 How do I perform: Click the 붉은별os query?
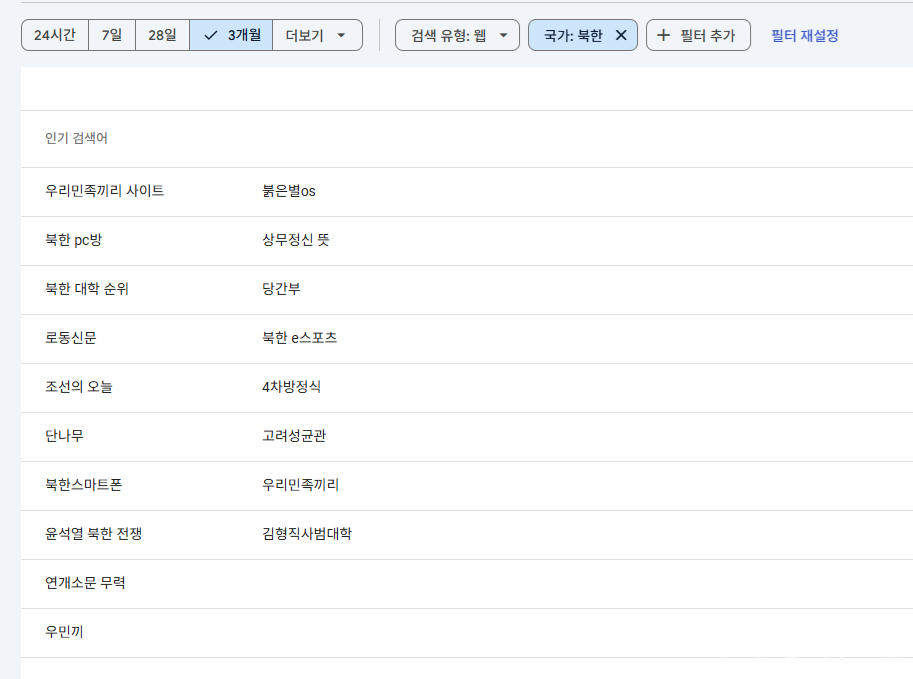(289, 191)
